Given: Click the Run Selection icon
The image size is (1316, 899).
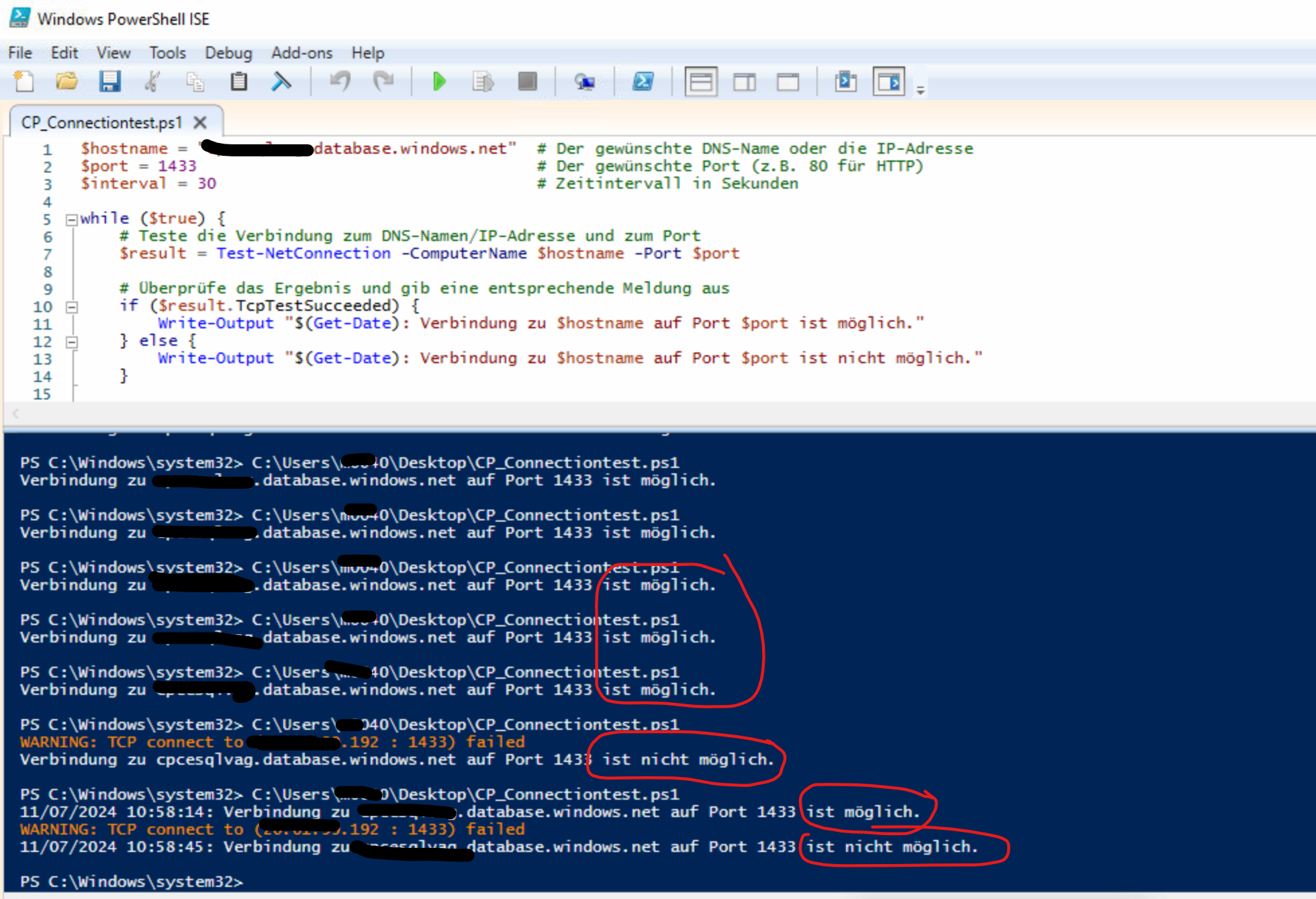Looking at the screenshot, I should (x=483, y=82).
